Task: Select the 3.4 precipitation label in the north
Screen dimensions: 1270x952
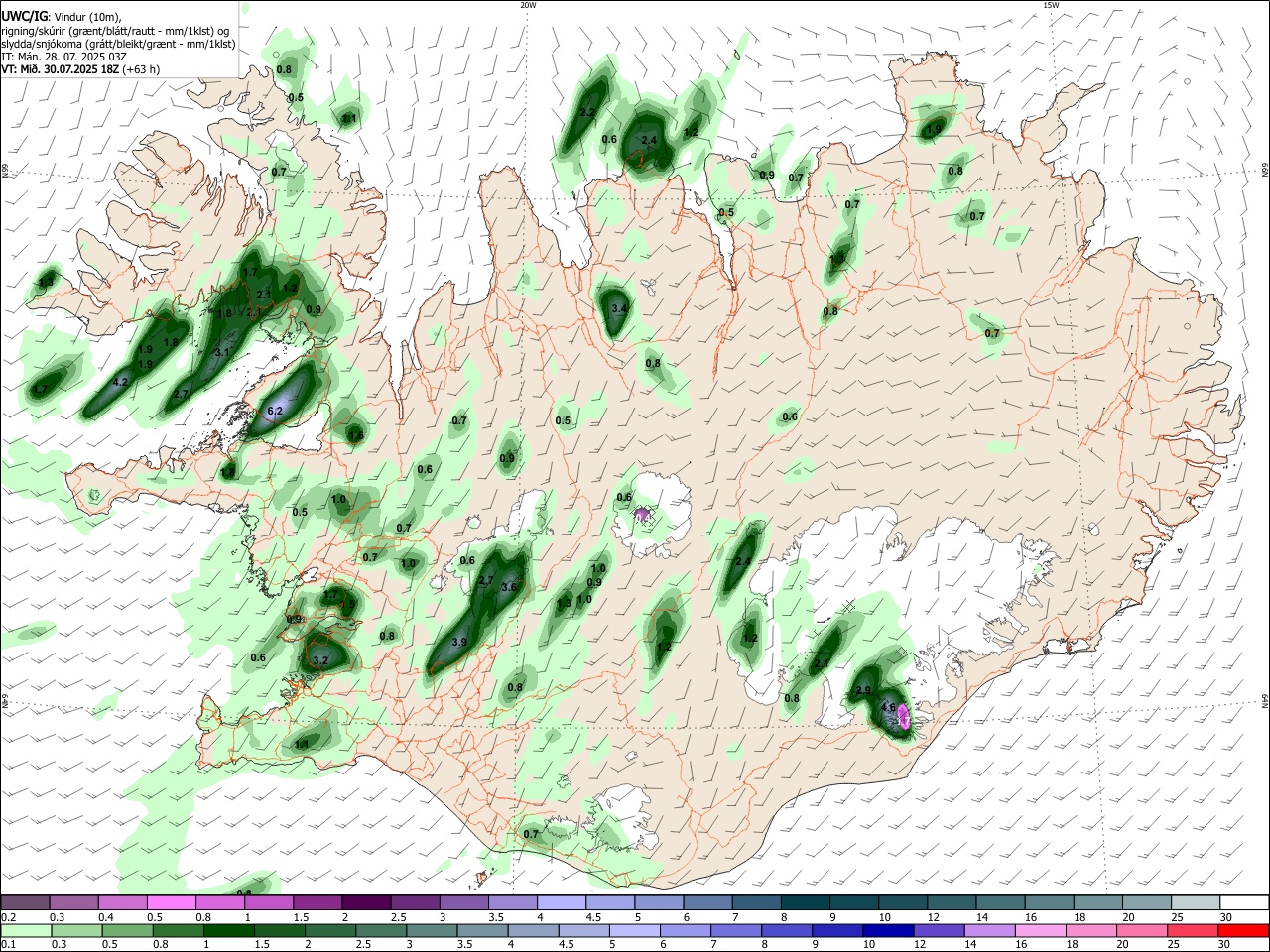Action: (619, 309)
